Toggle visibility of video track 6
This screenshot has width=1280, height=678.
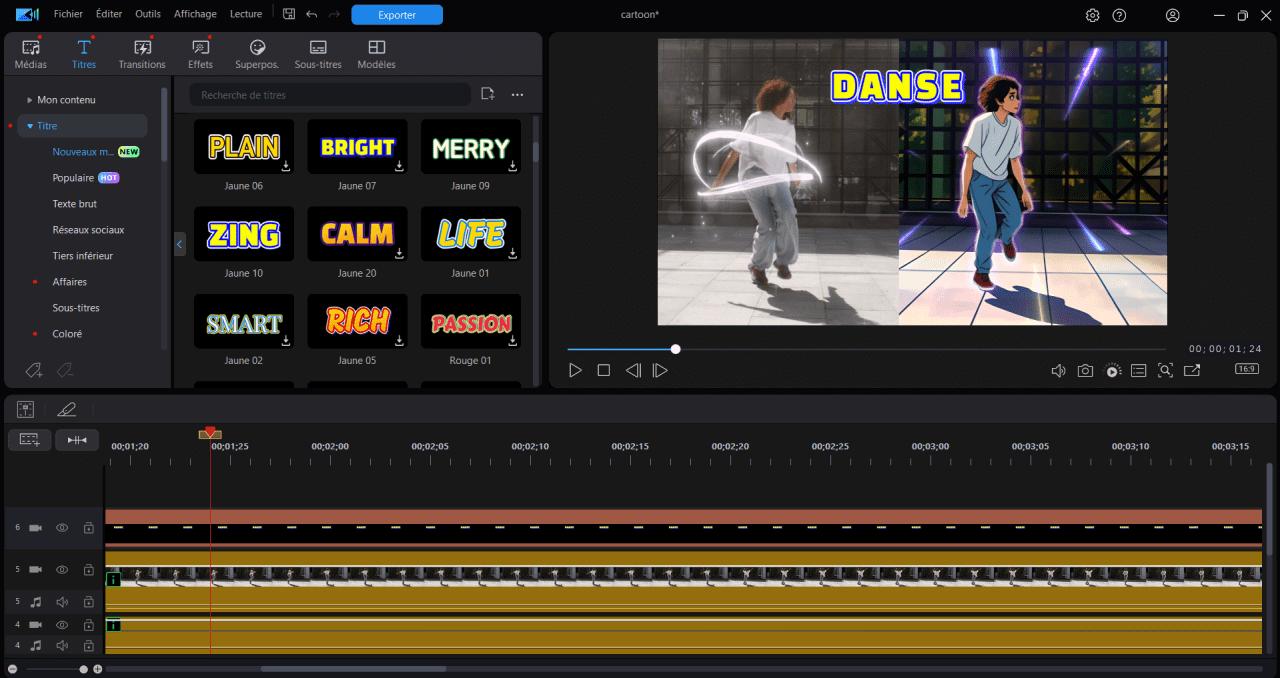coord(62,527)
